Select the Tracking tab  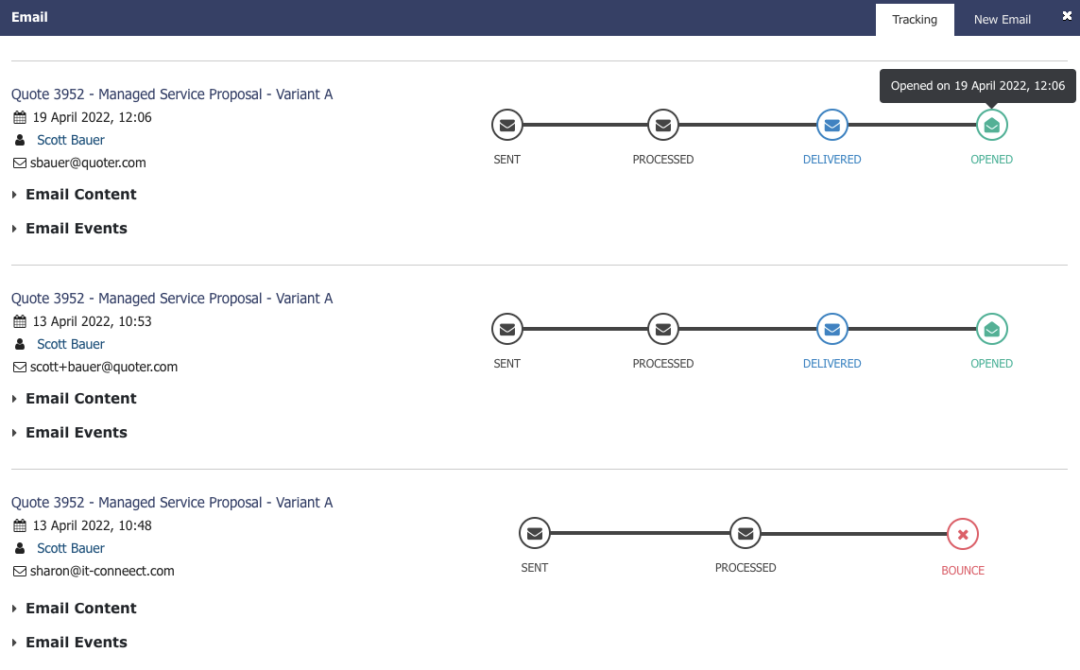(x=914, y=20)
